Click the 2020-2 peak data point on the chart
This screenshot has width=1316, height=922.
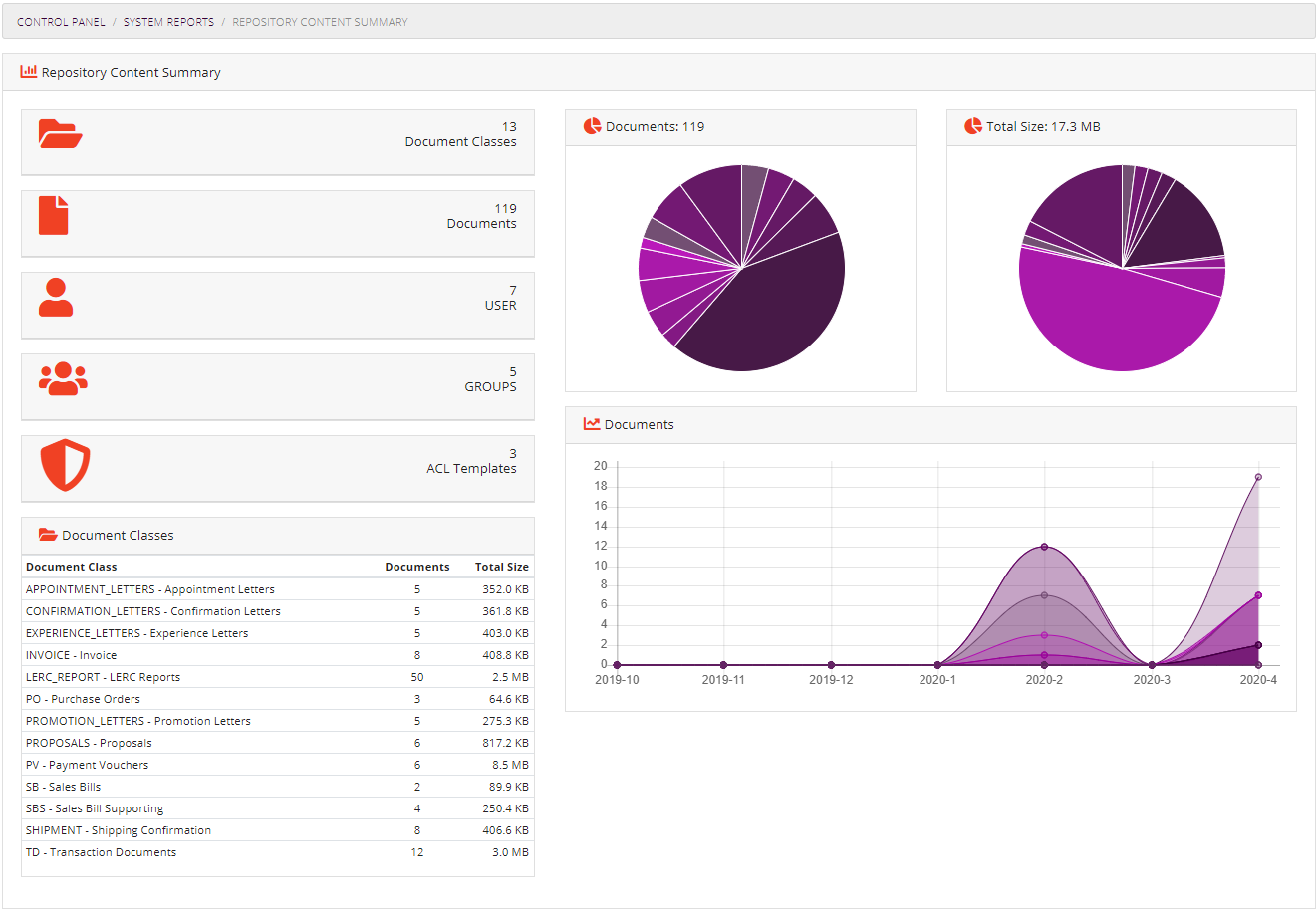(1044, 546)
